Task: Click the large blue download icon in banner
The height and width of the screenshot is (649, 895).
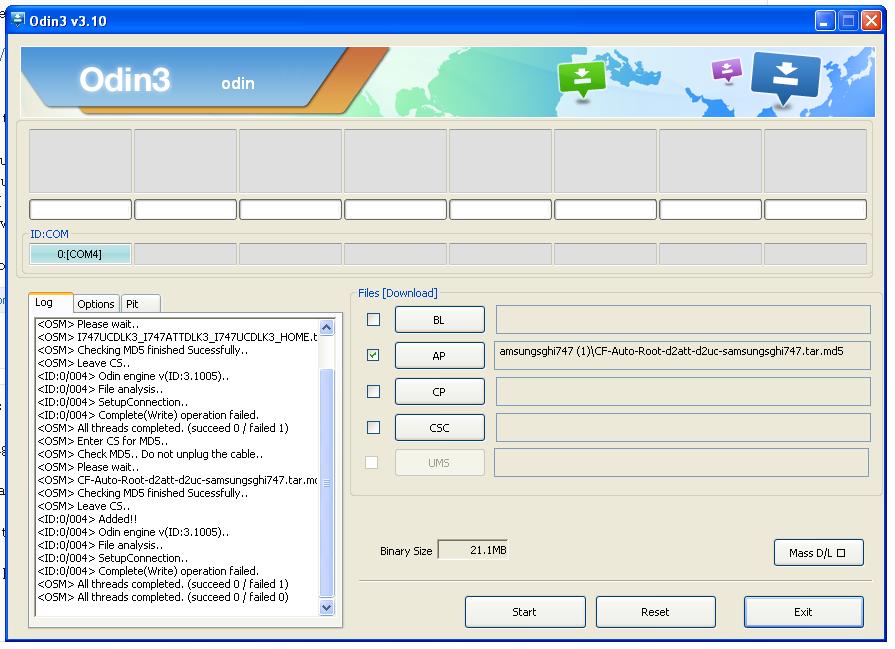Action: [x=785, y=78]
